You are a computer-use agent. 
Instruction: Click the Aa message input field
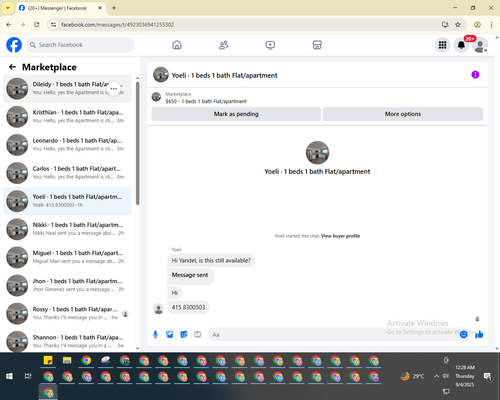pos(333,334)
